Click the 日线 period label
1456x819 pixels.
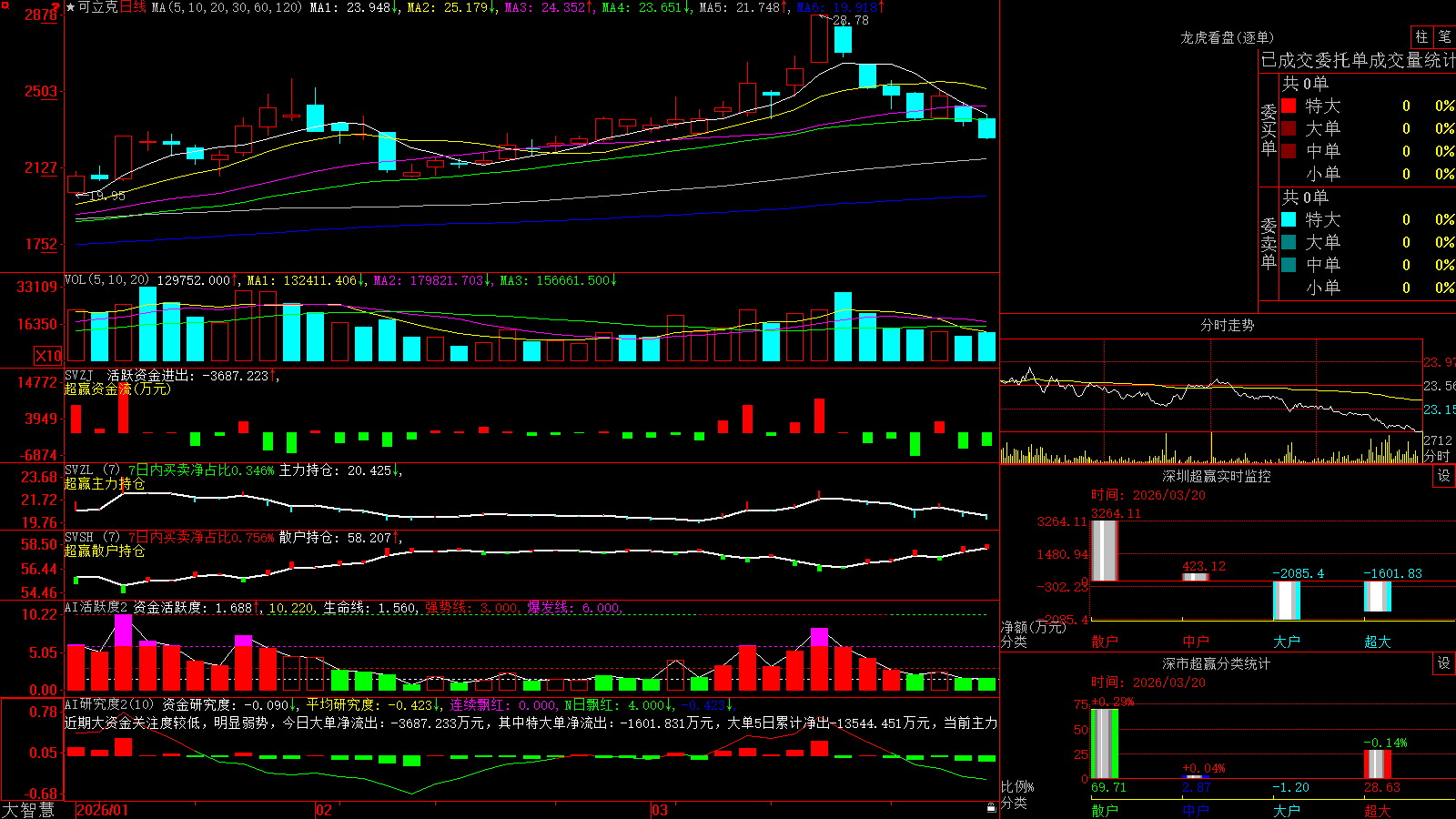coord(133,7)
